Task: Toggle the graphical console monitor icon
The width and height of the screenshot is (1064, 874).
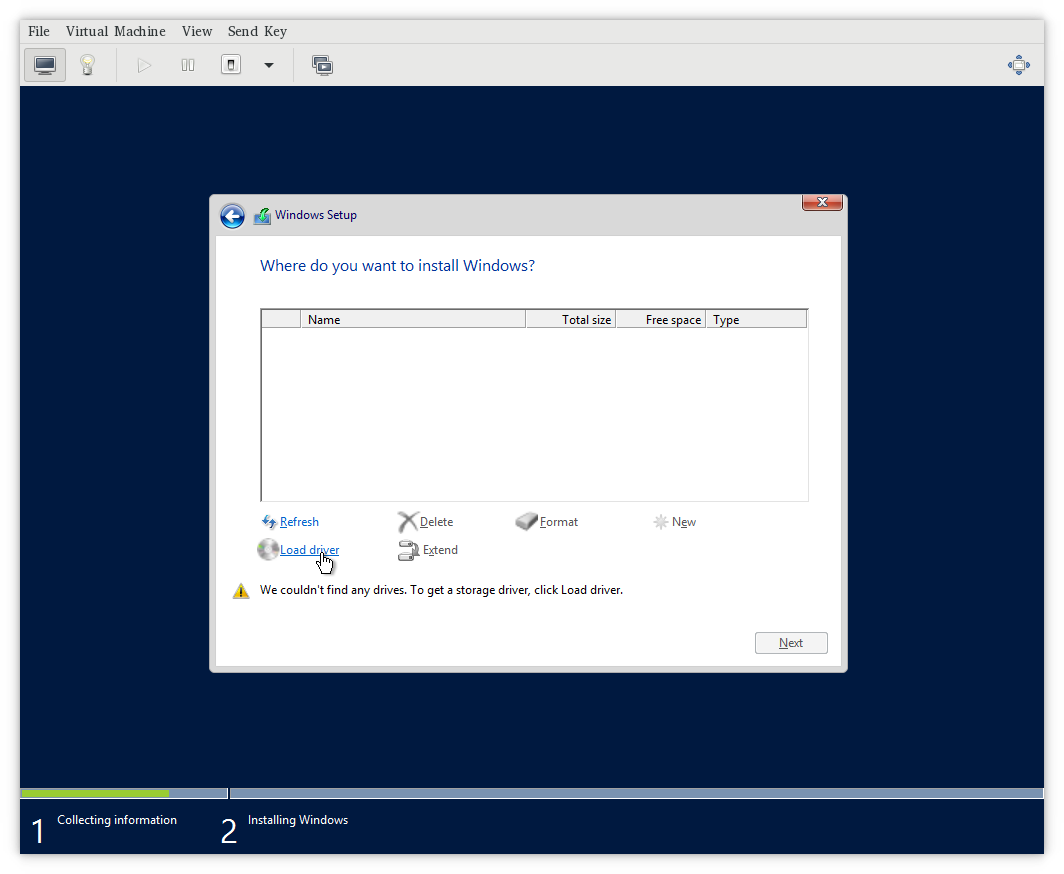Action: (x=44, y=64)
